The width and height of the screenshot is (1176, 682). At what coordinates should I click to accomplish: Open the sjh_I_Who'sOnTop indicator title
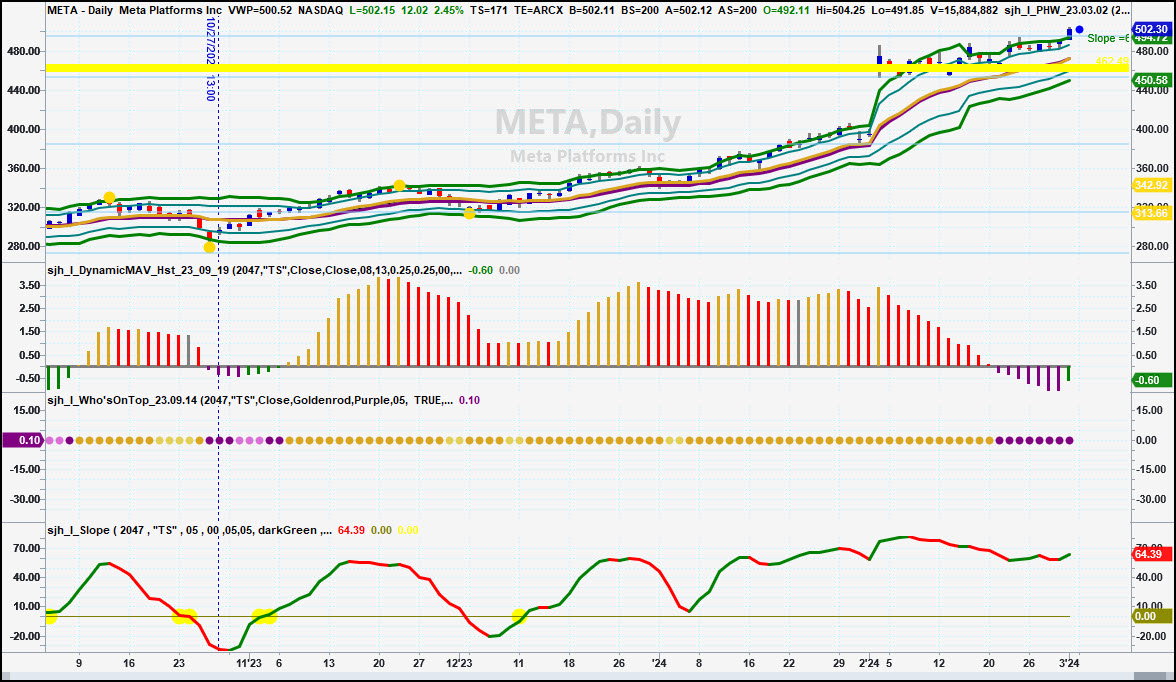250,400
